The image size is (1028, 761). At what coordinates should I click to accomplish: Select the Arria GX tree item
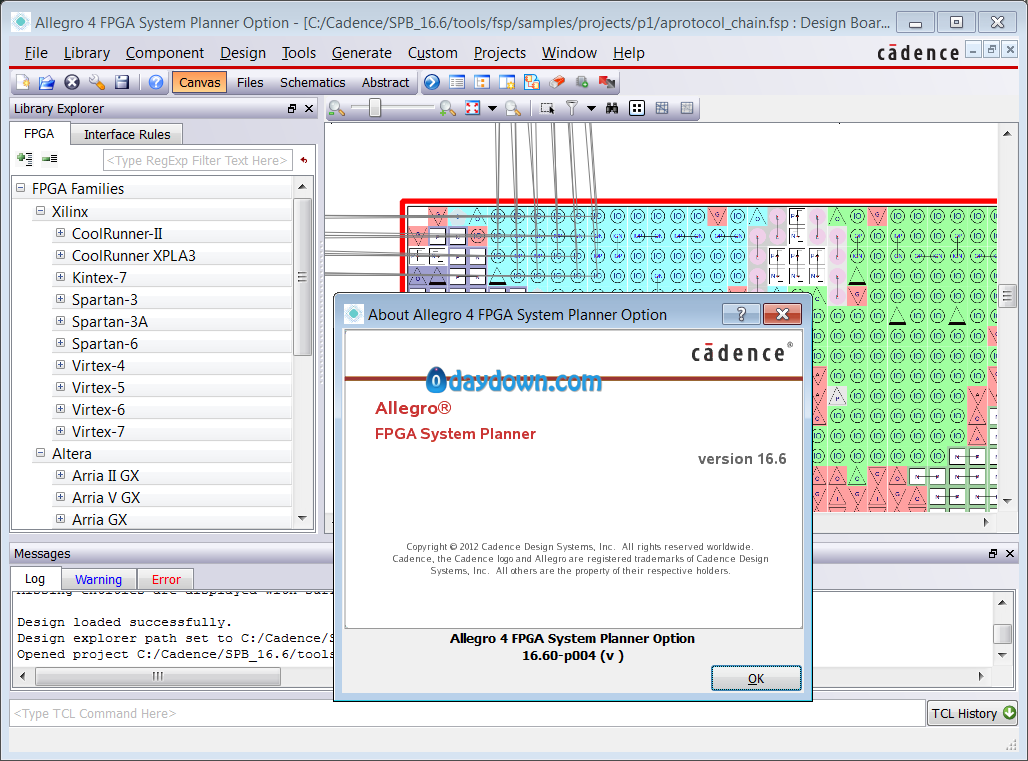(99, 519)
